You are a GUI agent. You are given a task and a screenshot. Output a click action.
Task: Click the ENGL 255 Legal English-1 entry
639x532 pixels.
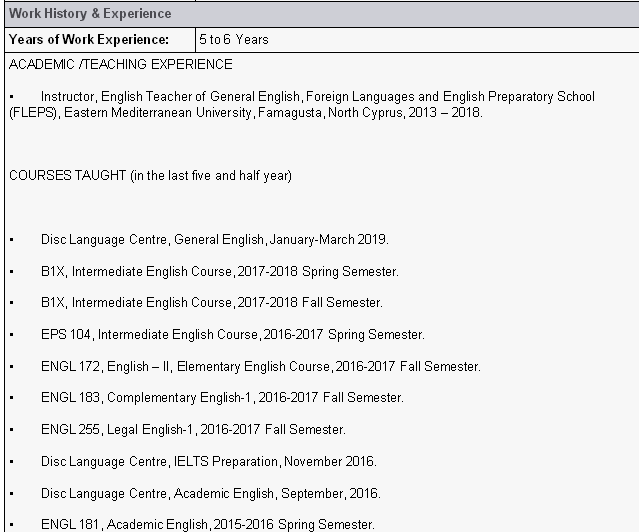click(x=193, y=430)
